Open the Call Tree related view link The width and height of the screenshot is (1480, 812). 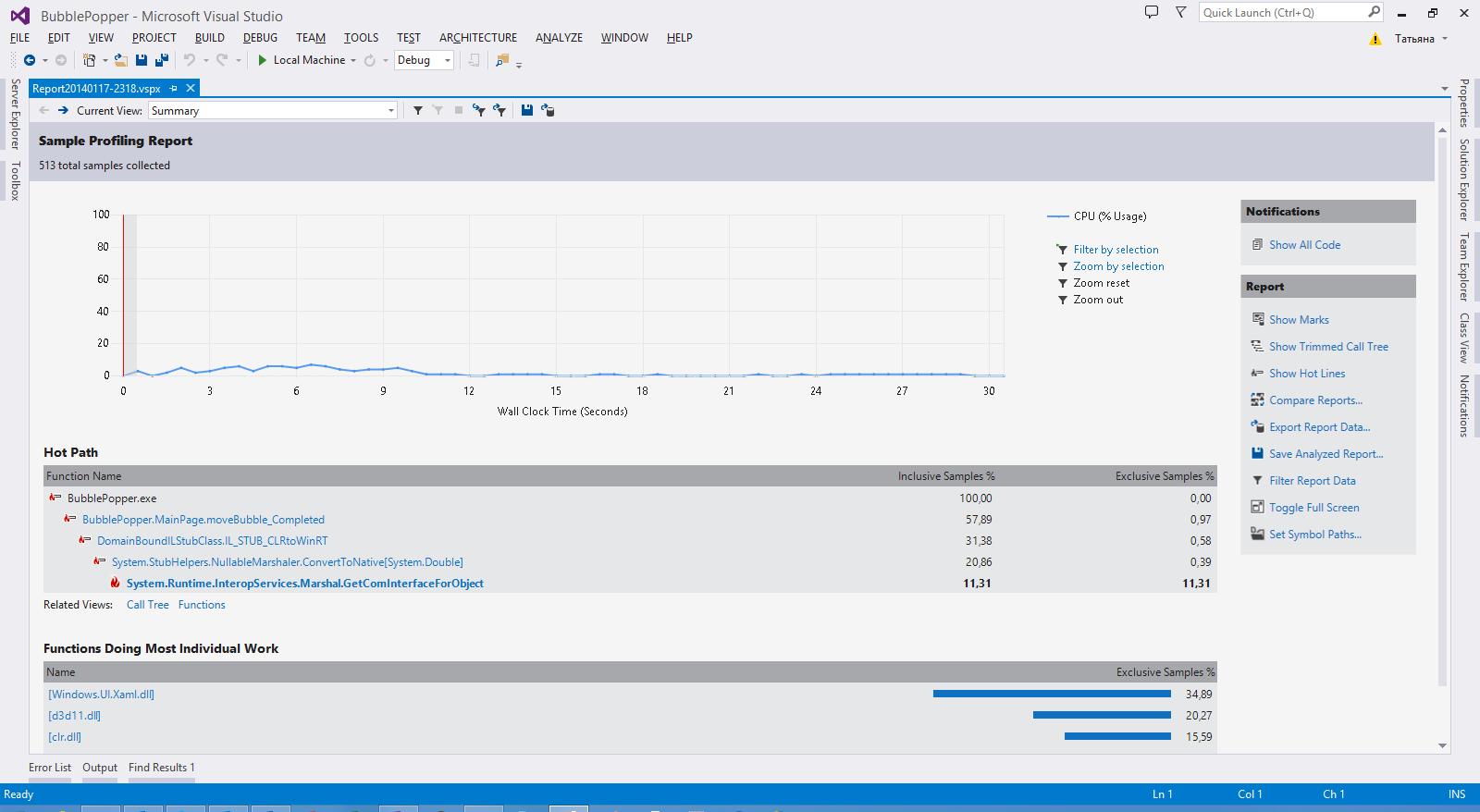point(148,605)
